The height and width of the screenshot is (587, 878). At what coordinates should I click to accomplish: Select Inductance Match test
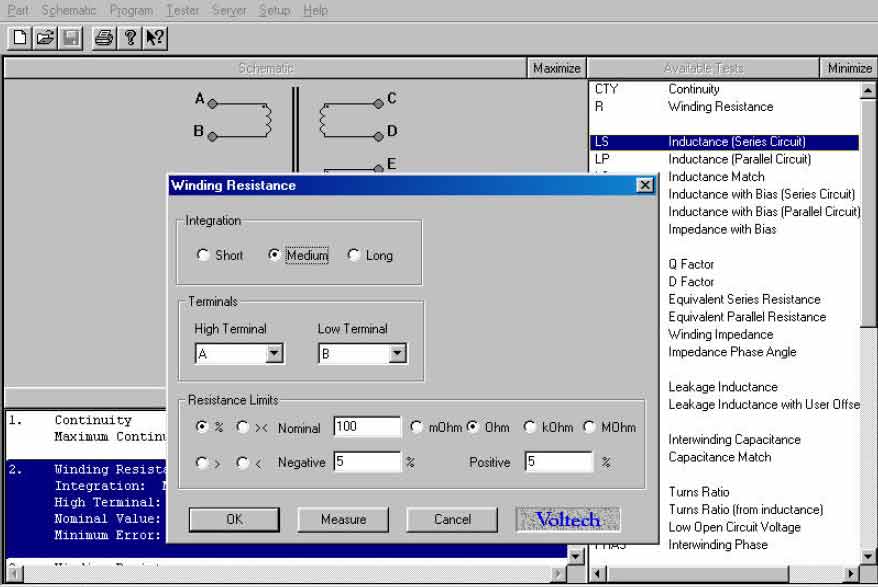716,176
